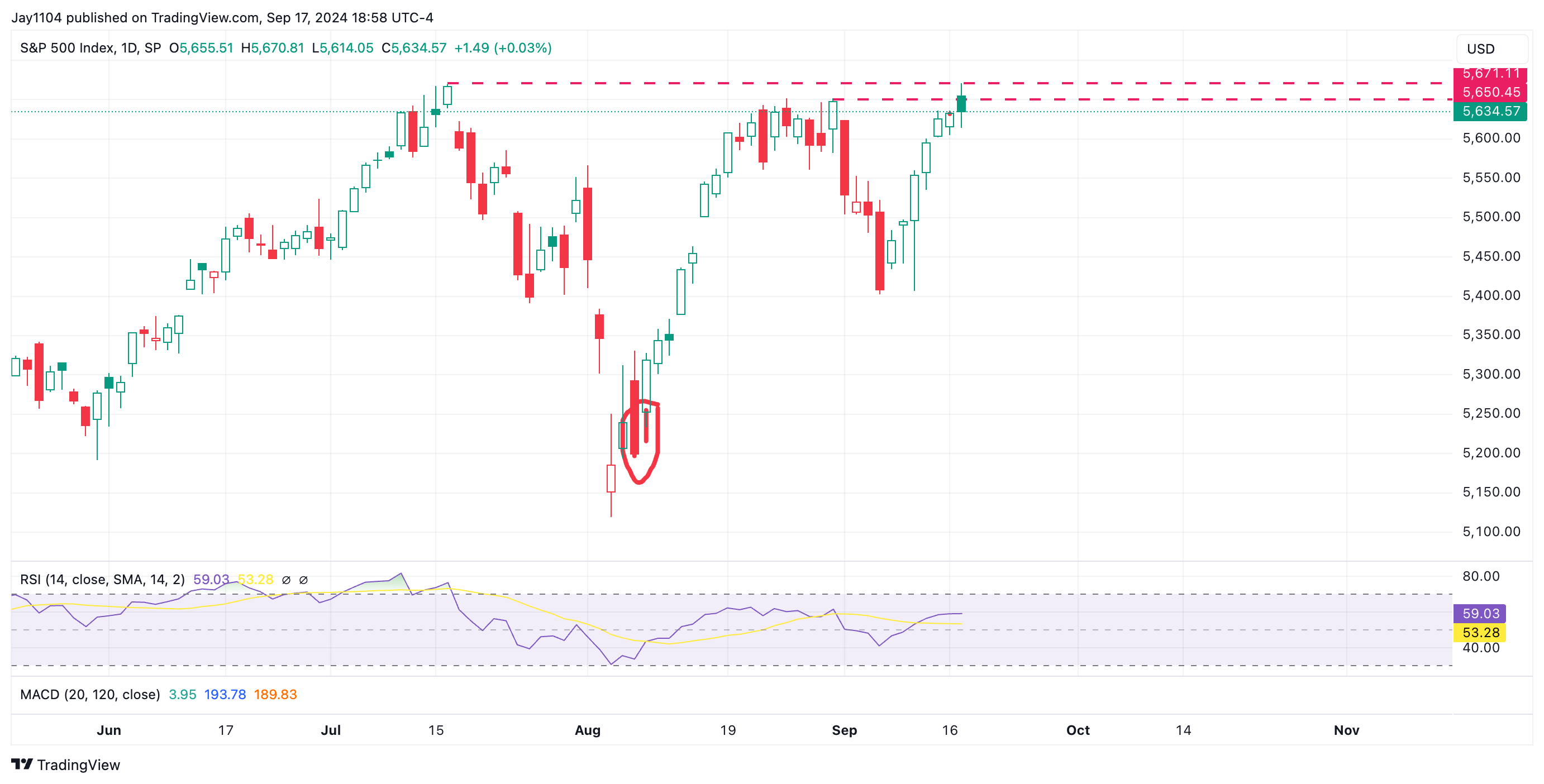Click the 80.00 RSI axis label
Viewport: 1544px width, 784px height.
point(1480,577)
